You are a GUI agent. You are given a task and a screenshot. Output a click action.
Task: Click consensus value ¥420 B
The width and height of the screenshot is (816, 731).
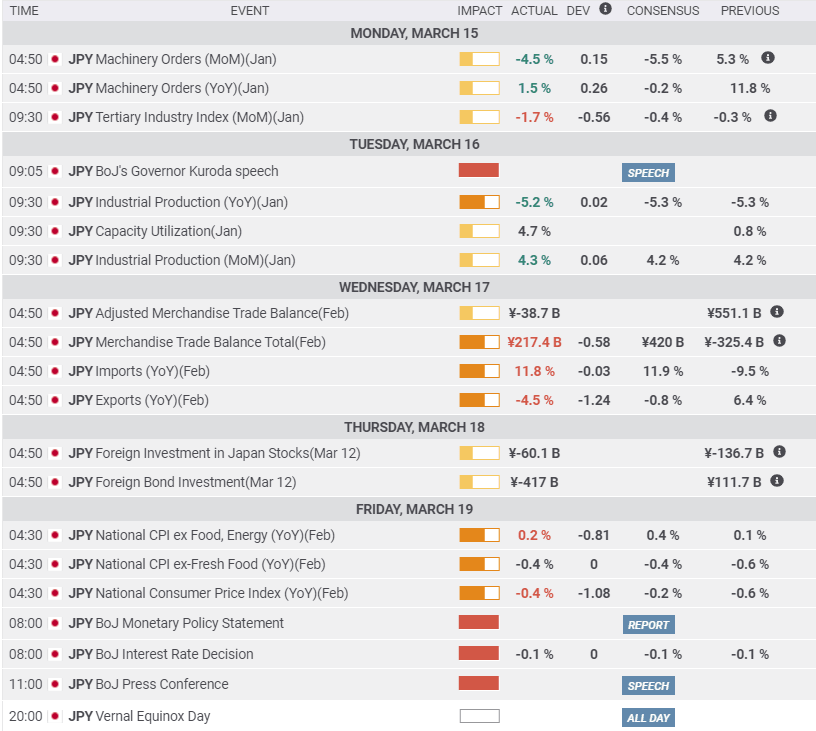point(662,342)
